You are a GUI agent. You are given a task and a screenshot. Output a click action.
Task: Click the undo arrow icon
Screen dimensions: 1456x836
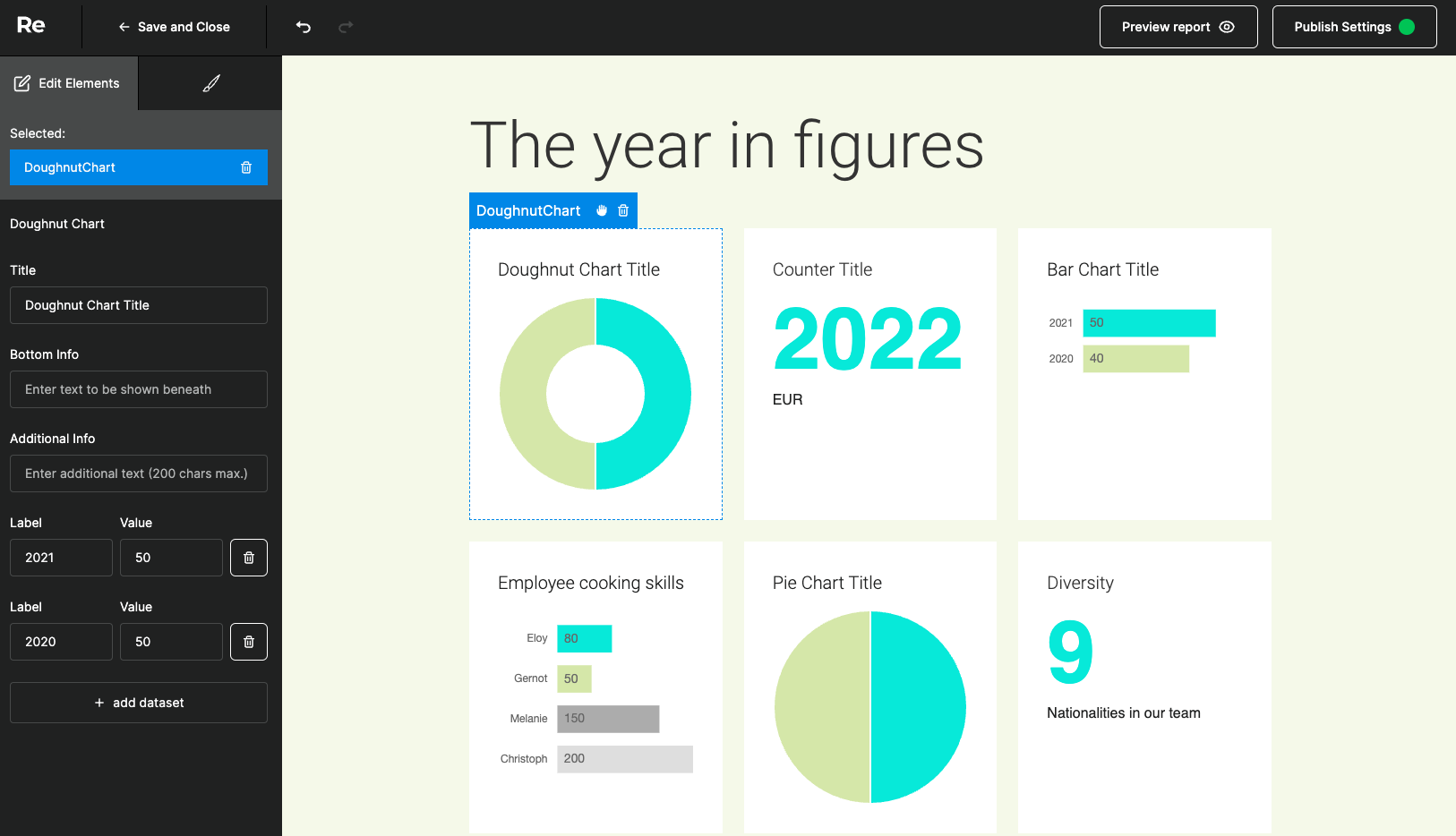tap(304, 27)
